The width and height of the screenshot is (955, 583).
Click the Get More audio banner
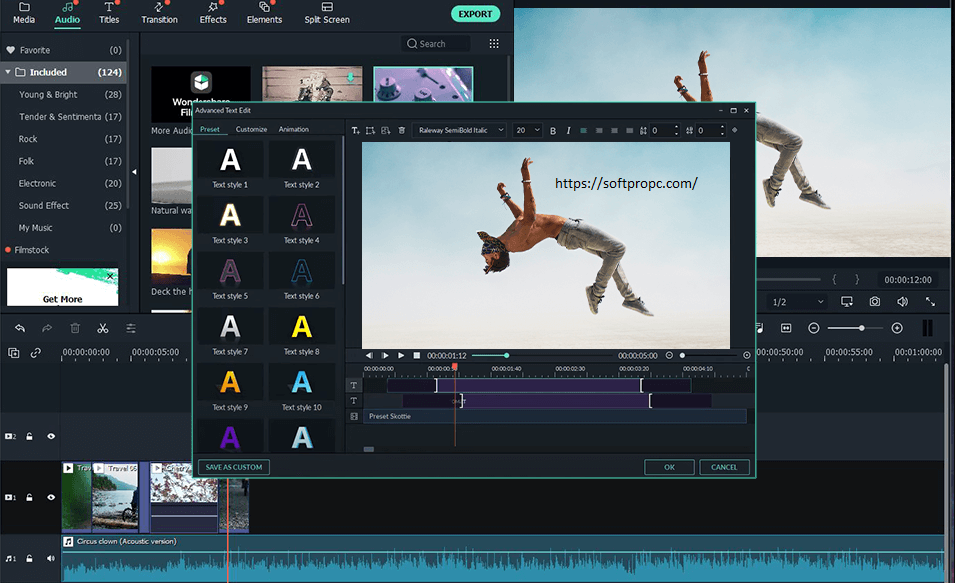[x=63, y=287]
